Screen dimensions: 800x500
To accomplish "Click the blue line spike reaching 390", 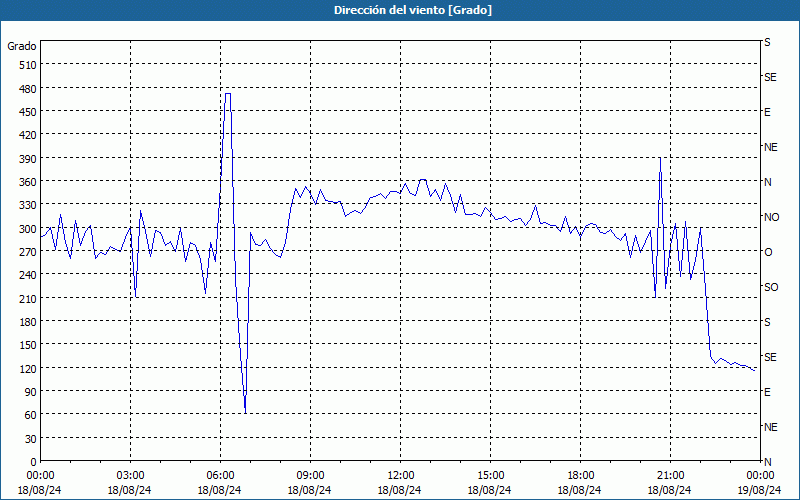I will click(660, 159).
